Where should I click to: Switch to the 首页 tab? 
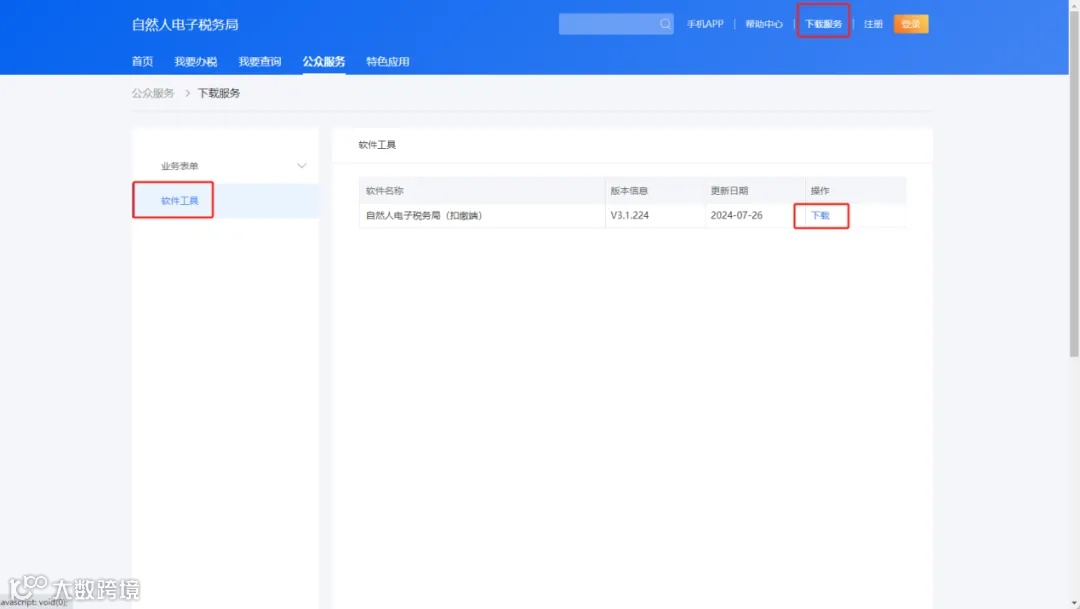pyautogui.click(x=141, y=60)
